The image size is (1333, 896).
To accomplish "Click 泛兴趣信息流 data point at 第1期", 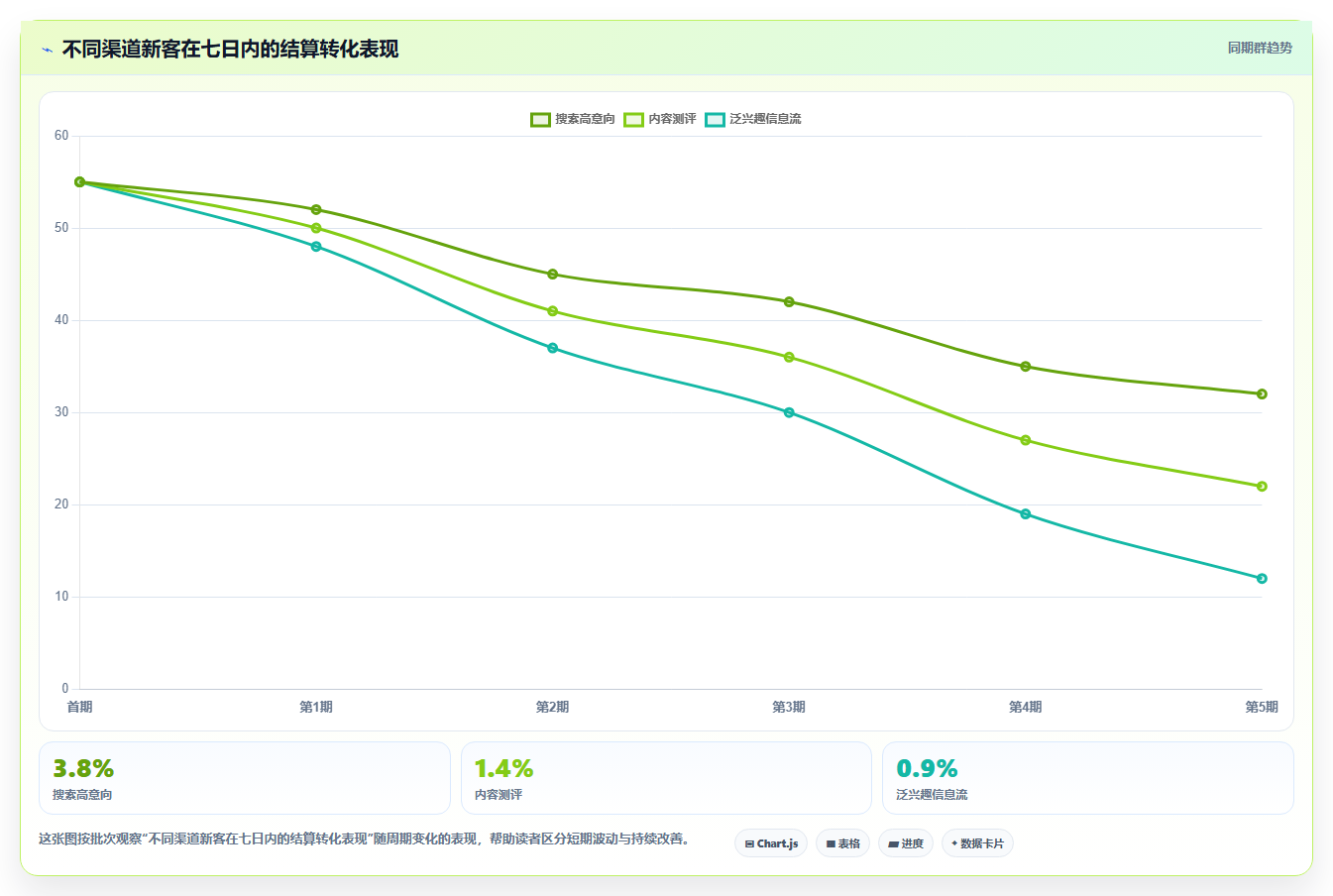I will (x=316, y=246).
